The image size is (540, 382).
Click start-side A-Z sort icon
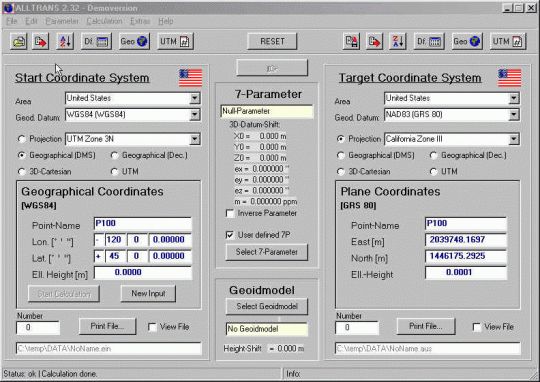pyautogui.click(x=65, y=42)
